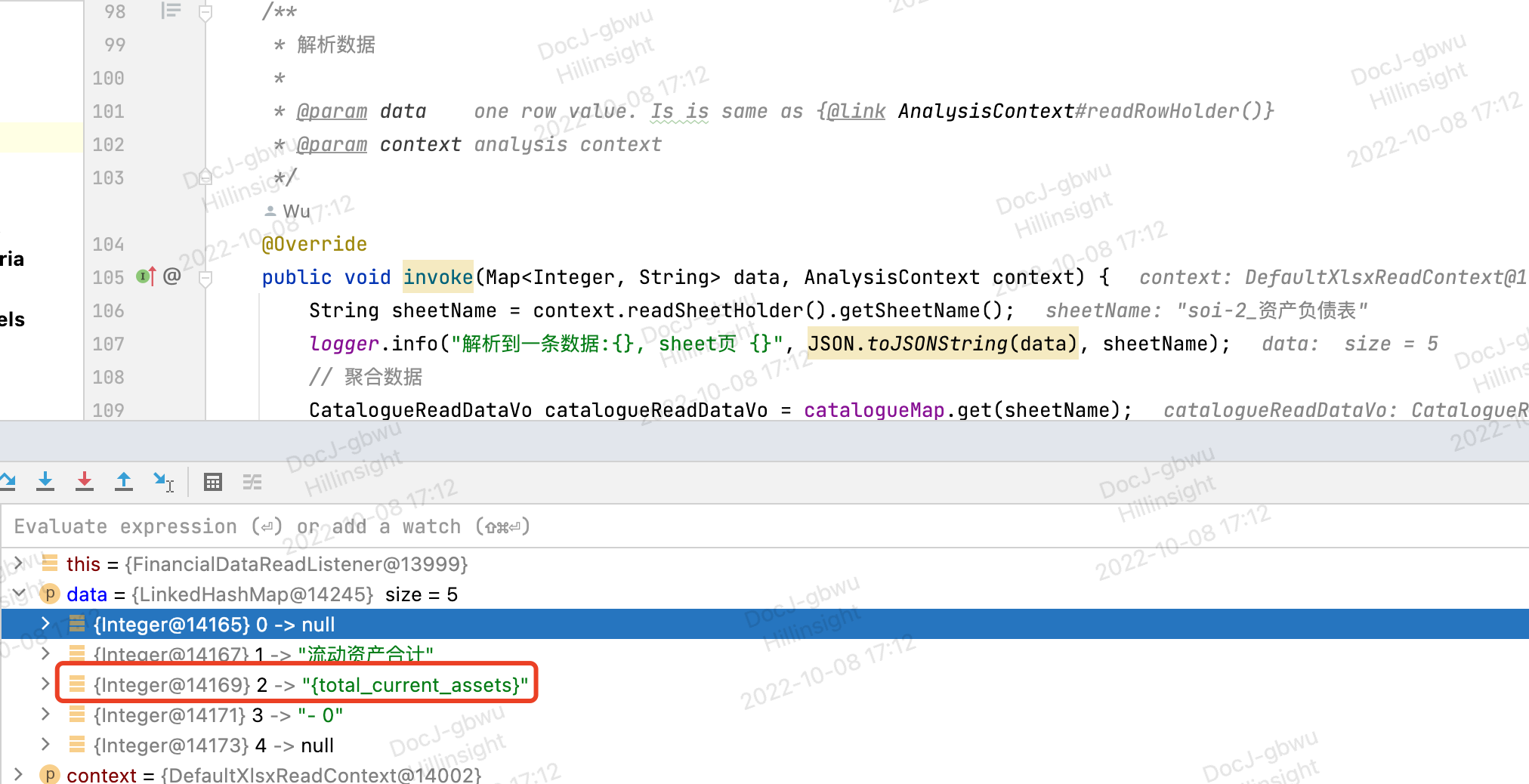Click the implements-method gutter icon on line 105
The height and width of the screenshot is (784, 1529).
pos(146,276)
